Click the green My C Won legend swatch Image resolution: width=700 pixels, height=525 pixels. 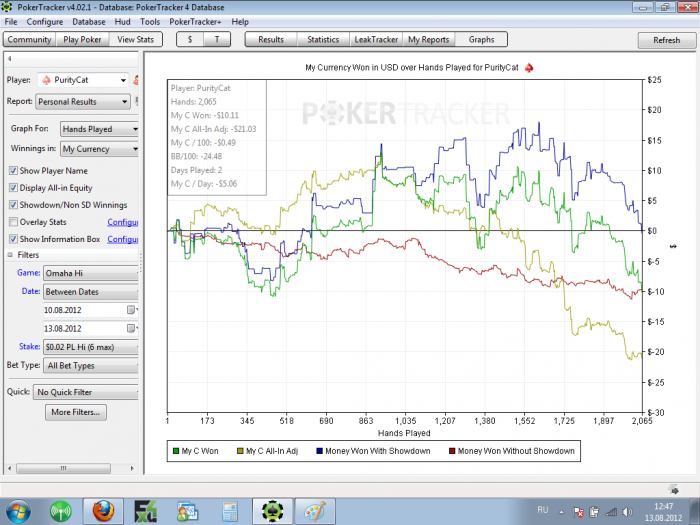pos(175,451)
